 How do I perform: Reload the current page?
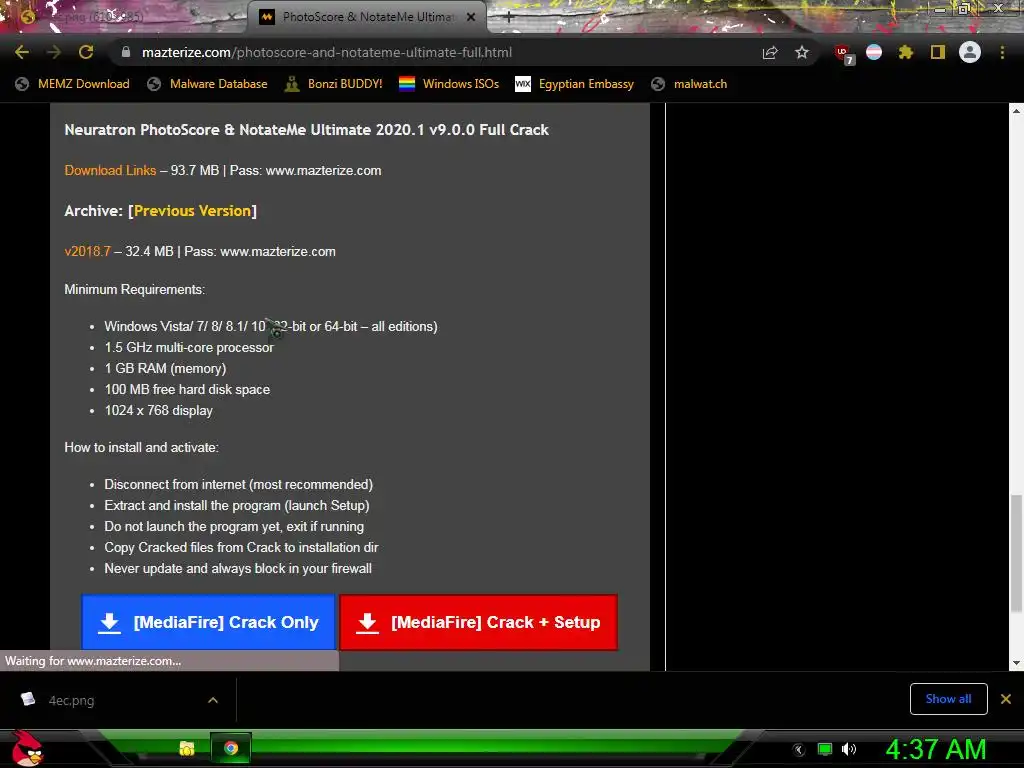[86, 52]
